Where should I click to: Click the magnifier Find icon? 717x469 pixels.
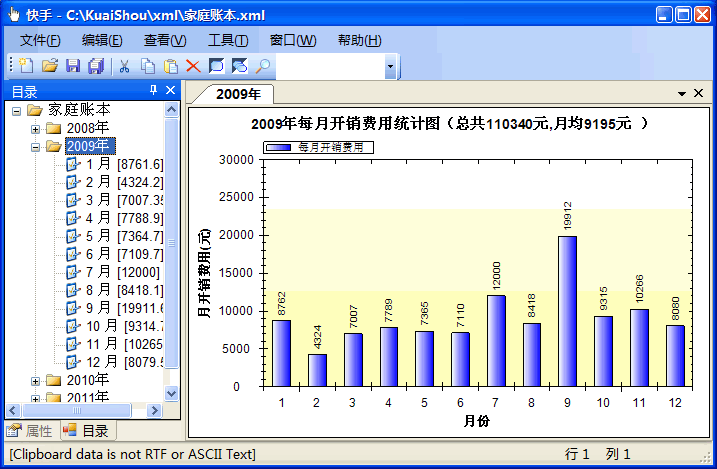pos(263,66)
